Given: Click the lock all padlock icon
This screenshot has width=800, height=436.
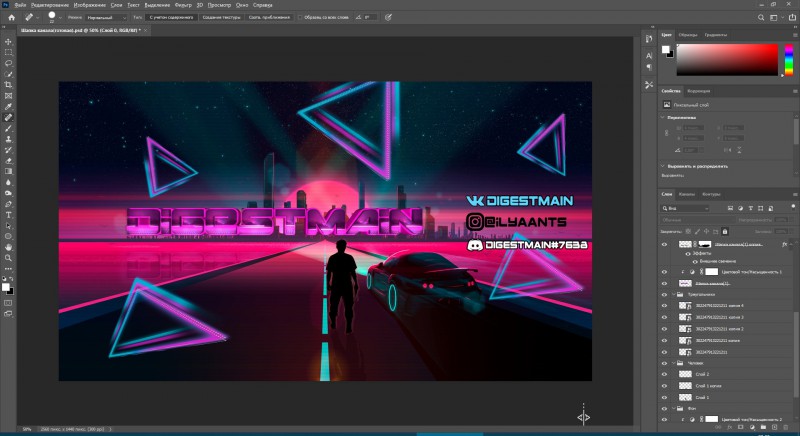Looking at the screenshot, I should click(725, 232).
